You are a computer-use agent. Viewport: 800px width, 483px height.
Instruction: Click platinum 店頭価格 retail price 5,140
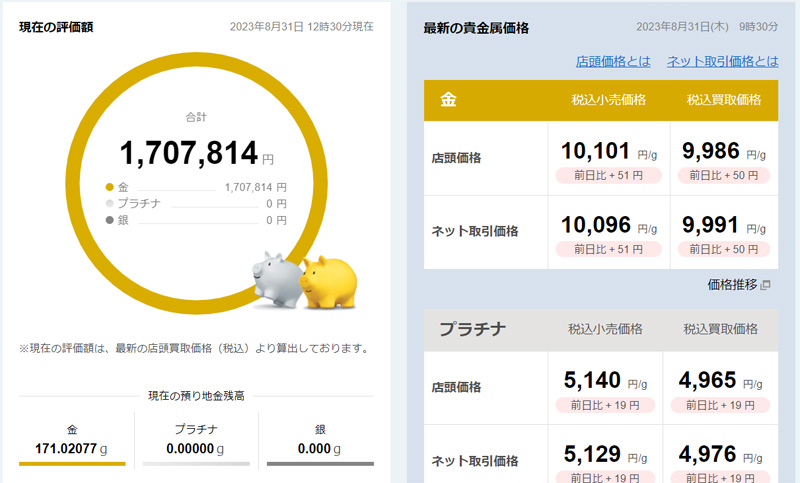pyautogui.click(x=592, y=380)
